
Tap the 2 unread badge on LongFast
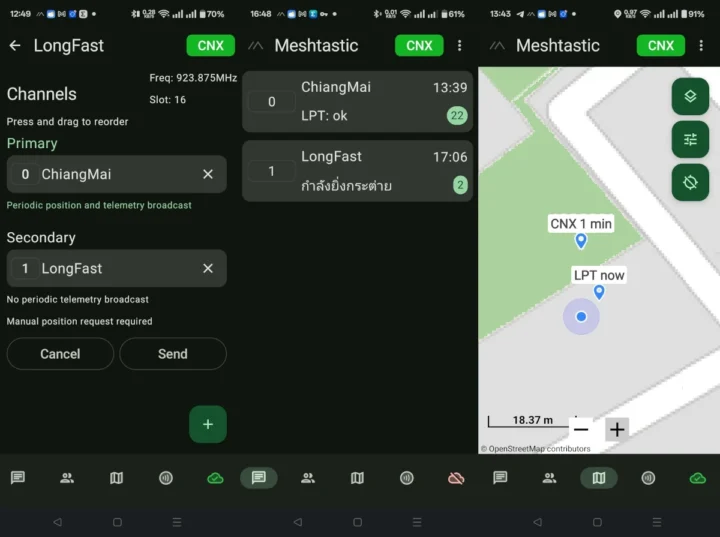tap(460, 185)
